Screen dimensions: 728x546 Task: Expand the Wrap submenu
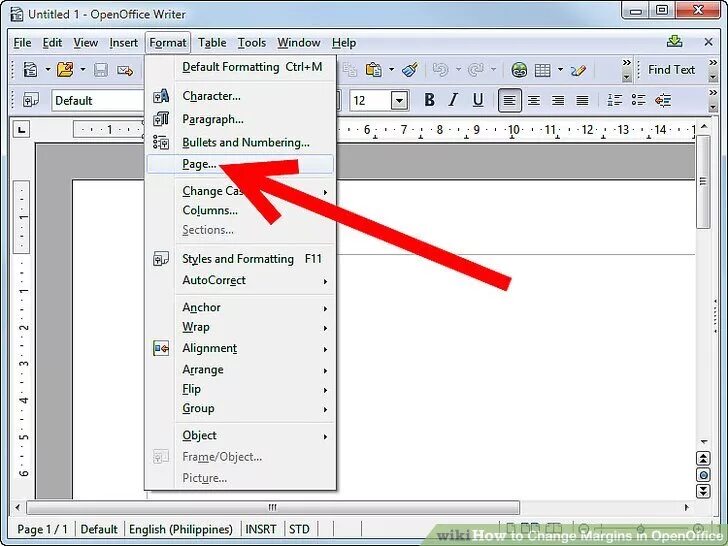(325, 328)
